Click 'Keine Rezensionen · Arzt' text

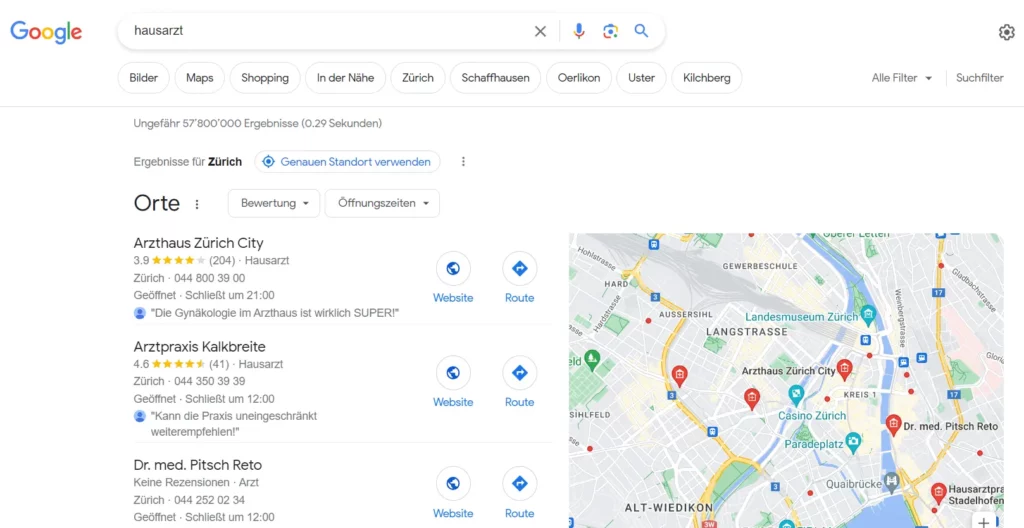click(x=196, y=482)
